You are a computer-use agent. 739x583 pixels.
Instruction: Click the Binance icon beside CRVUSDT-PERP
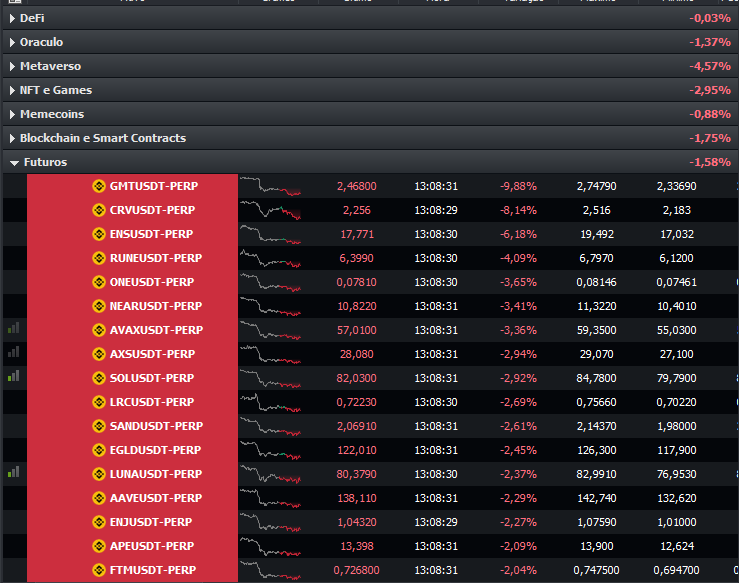point(99,210)
